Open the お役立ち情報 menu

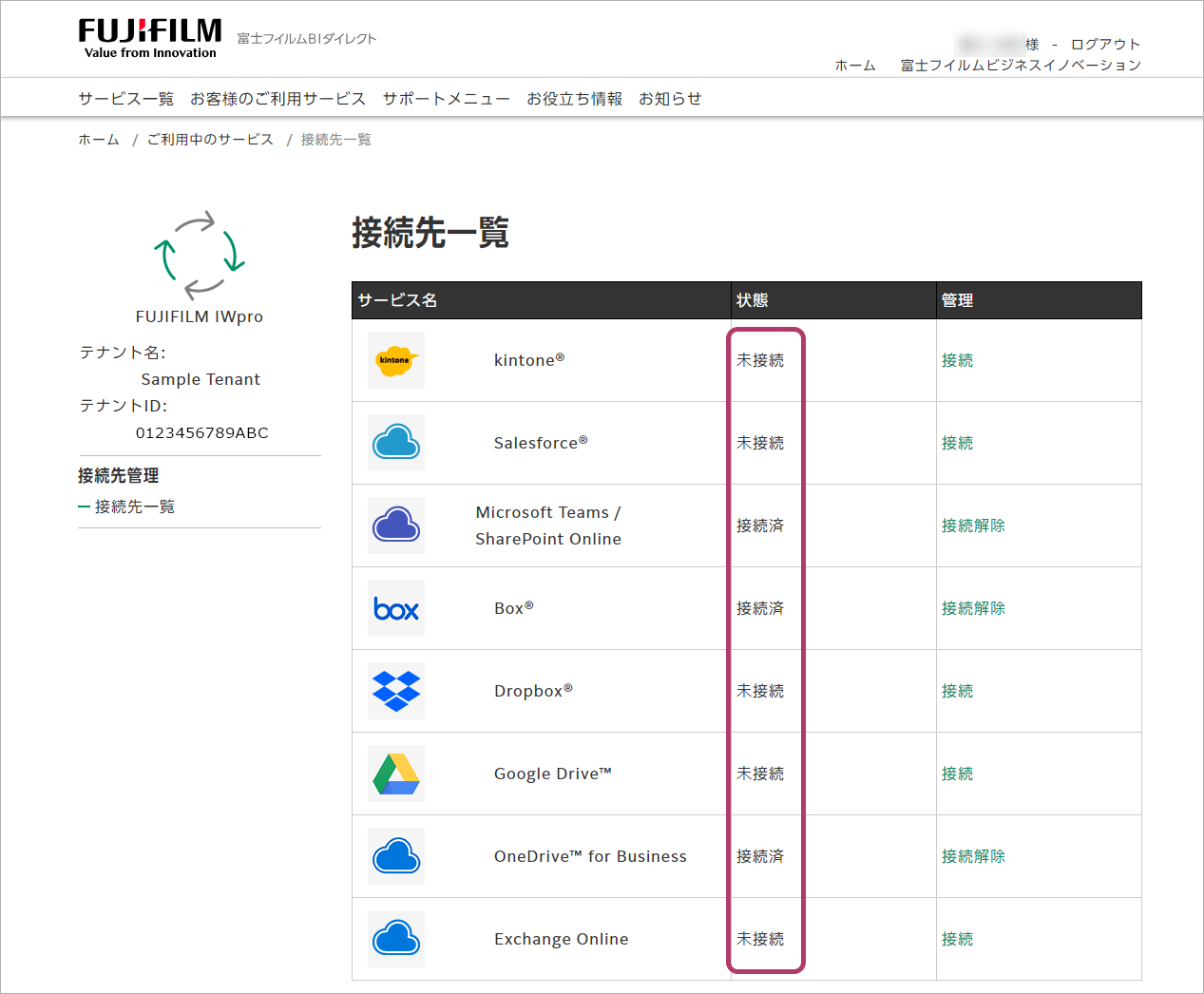[575, 99]
